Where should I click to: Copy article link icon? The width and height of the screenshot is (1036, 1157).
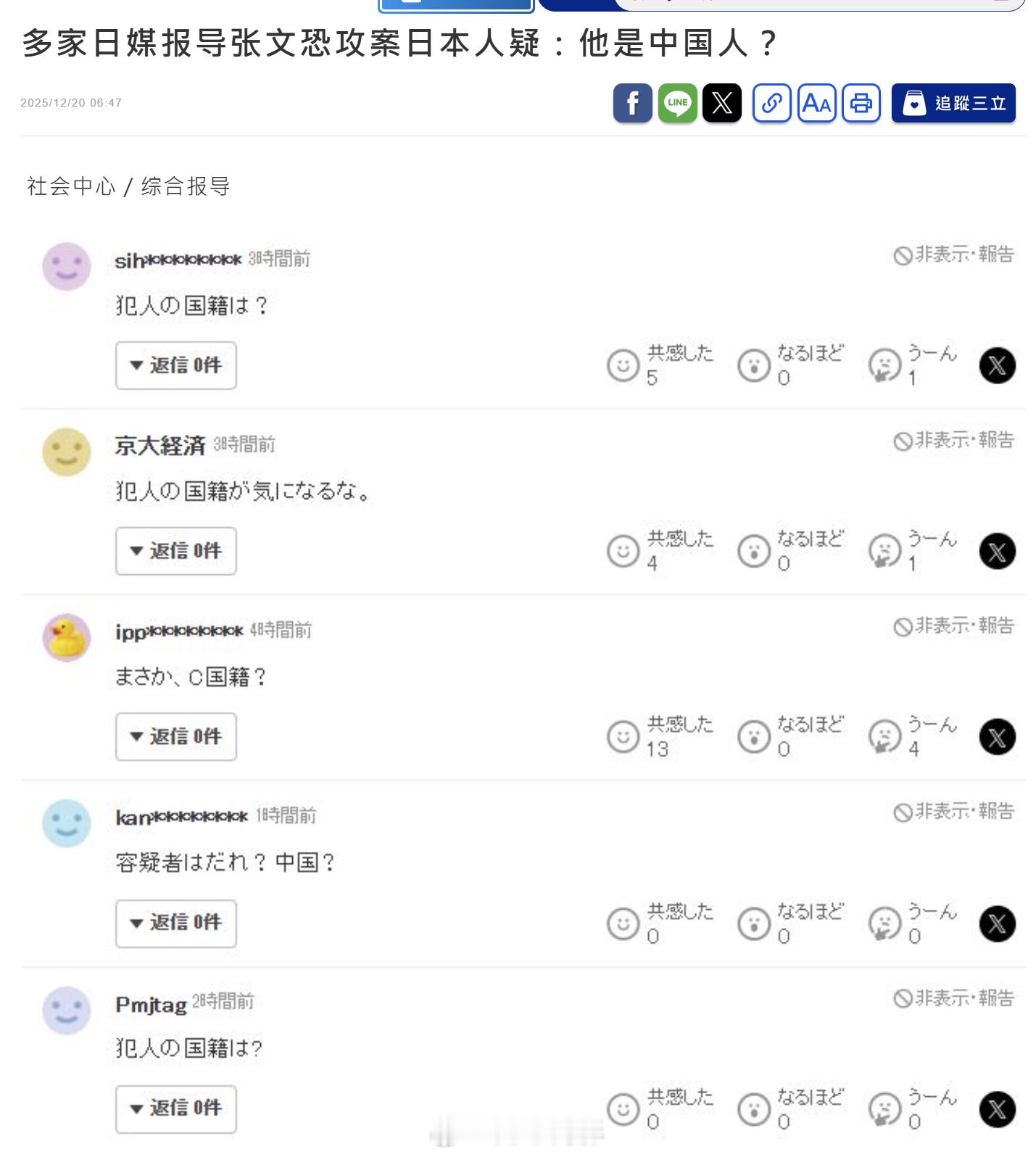[x=771, y=103]
